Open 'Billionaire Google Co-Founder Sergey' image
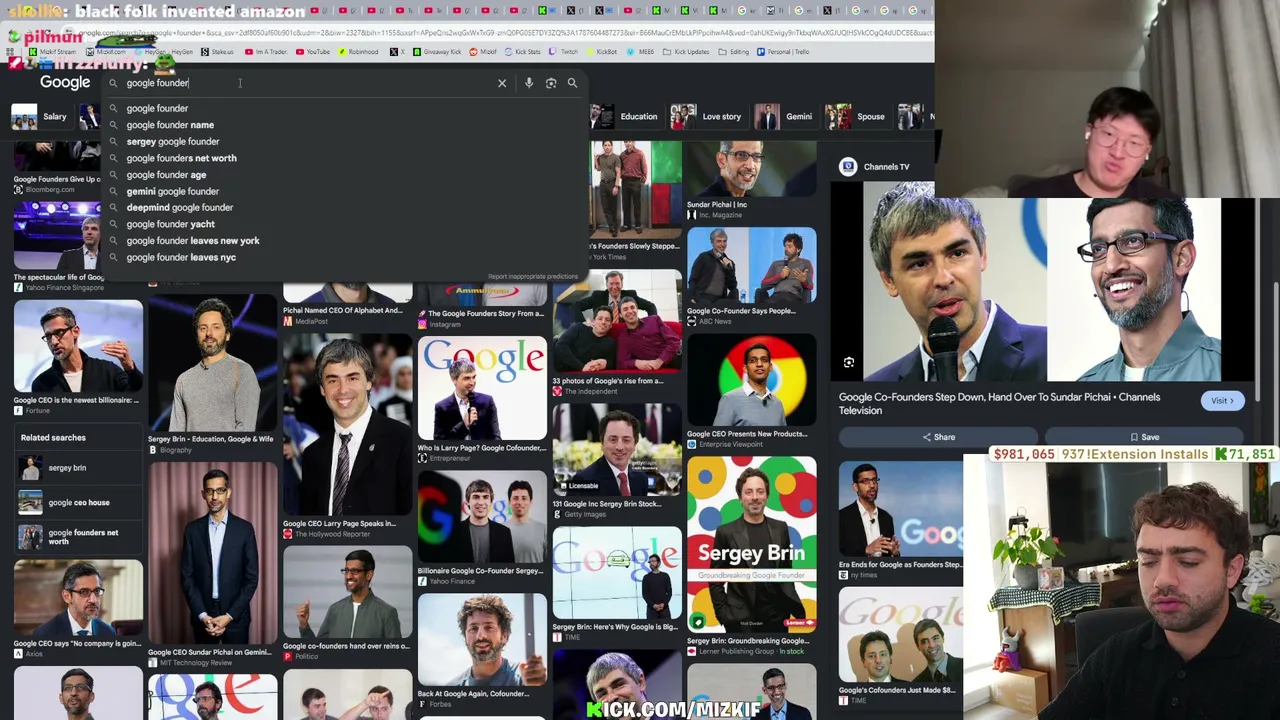This screenshot has width=1280, height=720. point(482,519)
